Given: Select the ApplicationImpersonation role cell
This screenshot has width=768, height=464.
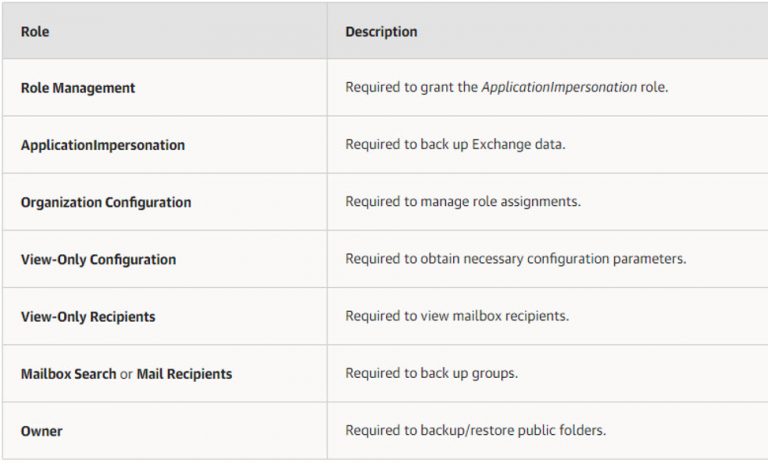Looking at the screenshot, I should pos(165,145).
